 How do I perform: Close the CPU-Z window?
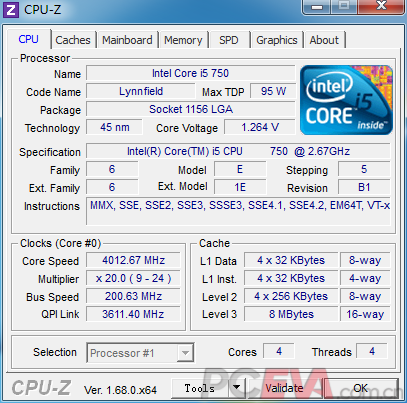coord(381,6)
